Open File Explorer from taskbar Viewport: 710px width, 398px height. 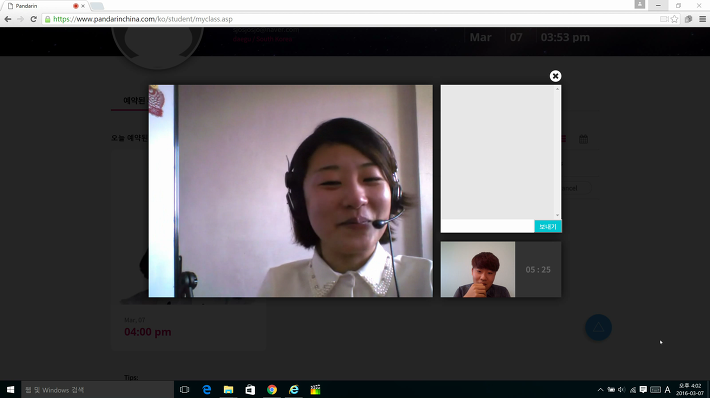click(228, 389)
